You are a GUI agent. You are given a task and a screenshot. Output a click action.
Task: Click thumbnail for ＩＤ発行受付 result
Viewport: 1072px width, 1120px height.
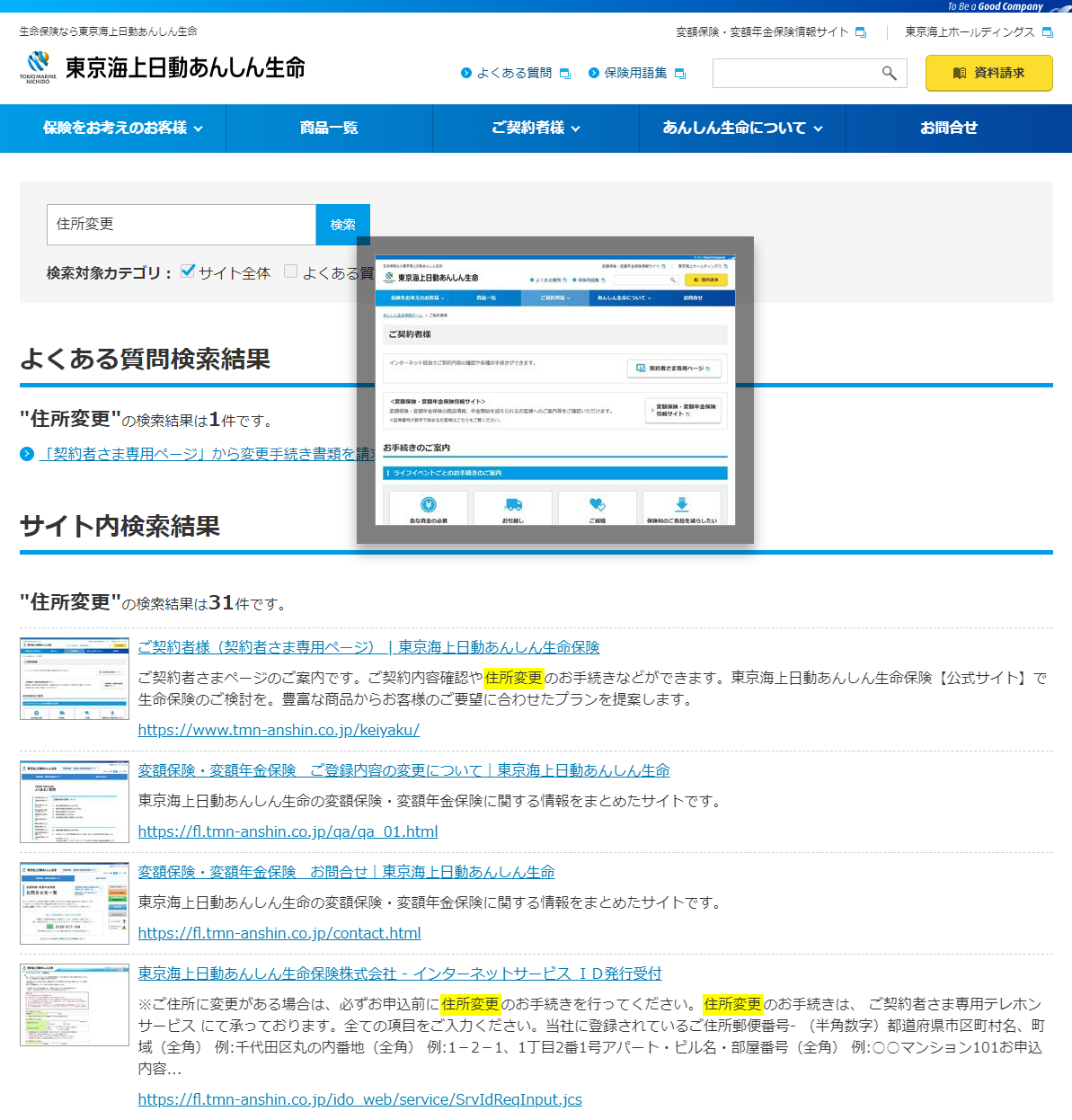[x=75, y=1005]
